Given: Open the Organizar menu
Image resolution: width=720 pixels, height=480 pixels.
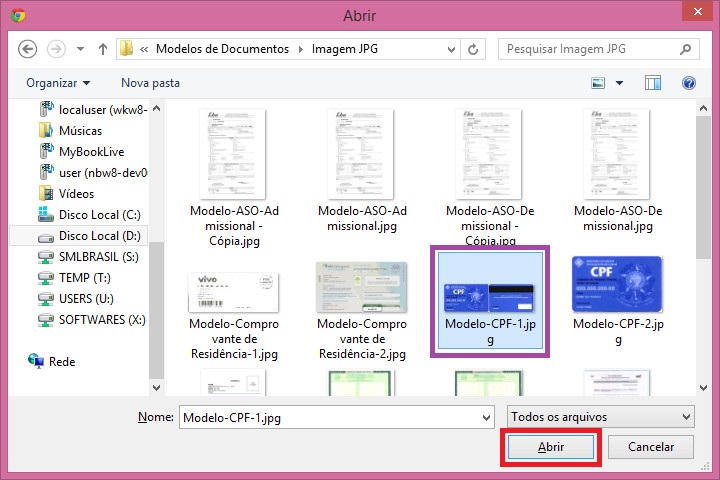Looking at the screenshot, I should click(x=58, y=83).
